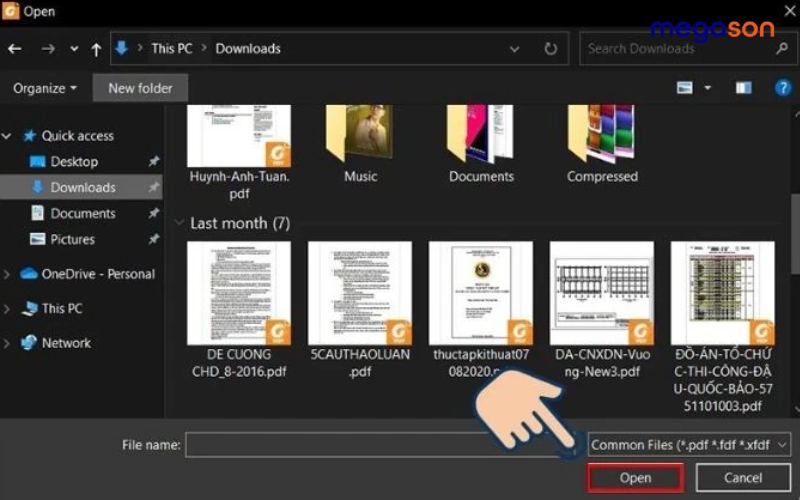
Task: Click the file list vertical scrollbar
Action: 795,235
